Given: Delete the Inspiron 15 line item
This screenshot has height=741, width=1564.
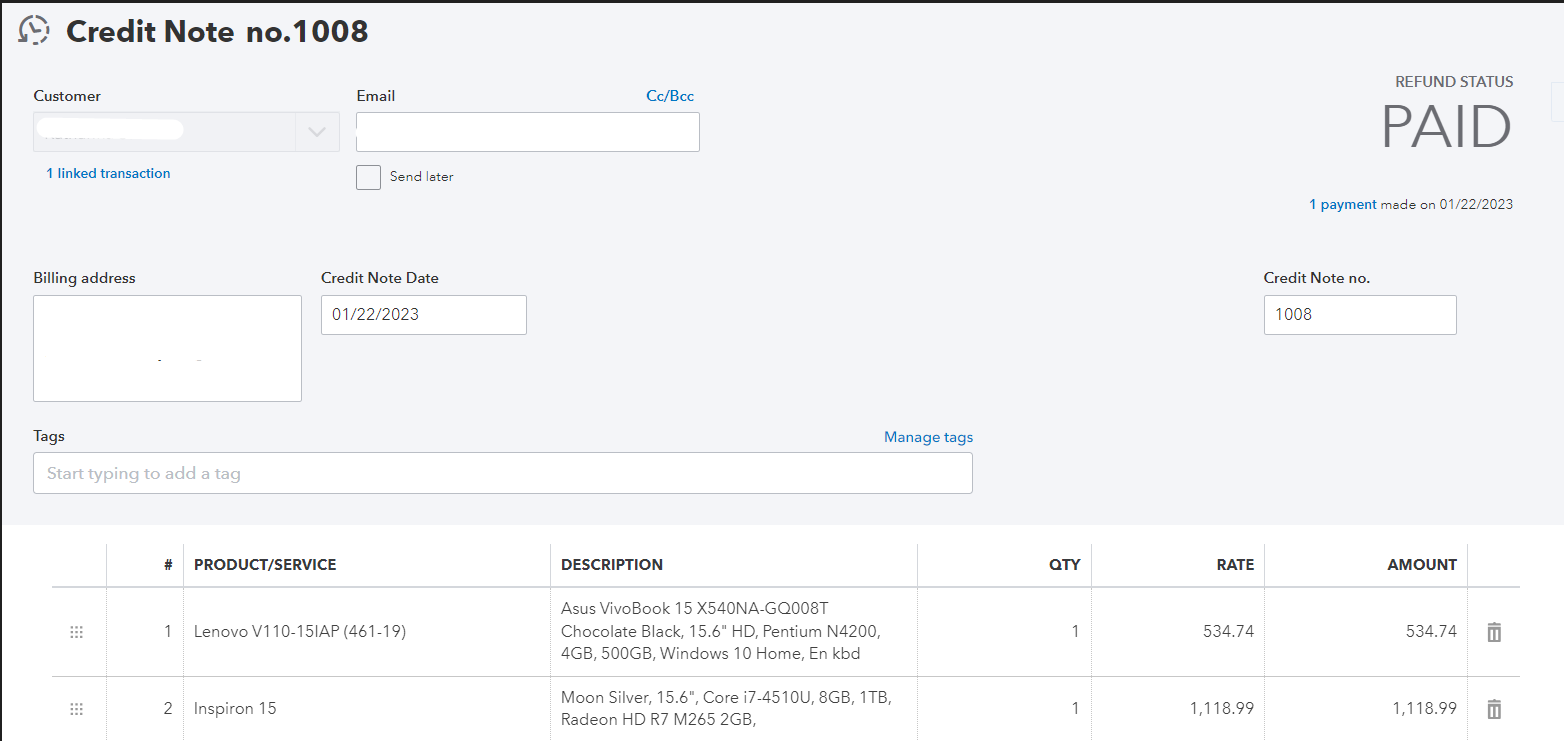Looking at the screenshot, I should [x=1494, y=709].
